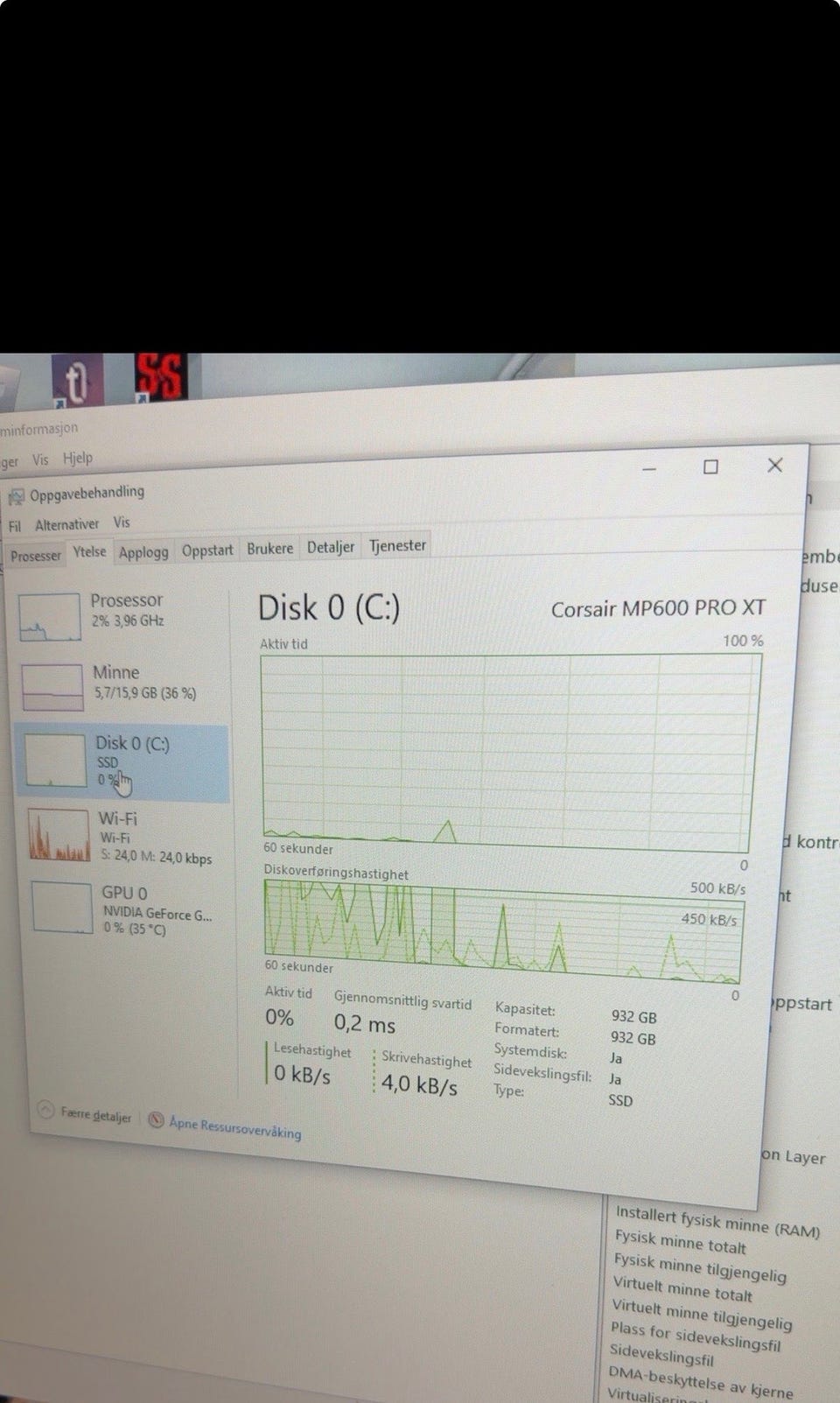Click the '0,2 ms' response time value
840x1403 pixels.
[x=365, y=1024]
